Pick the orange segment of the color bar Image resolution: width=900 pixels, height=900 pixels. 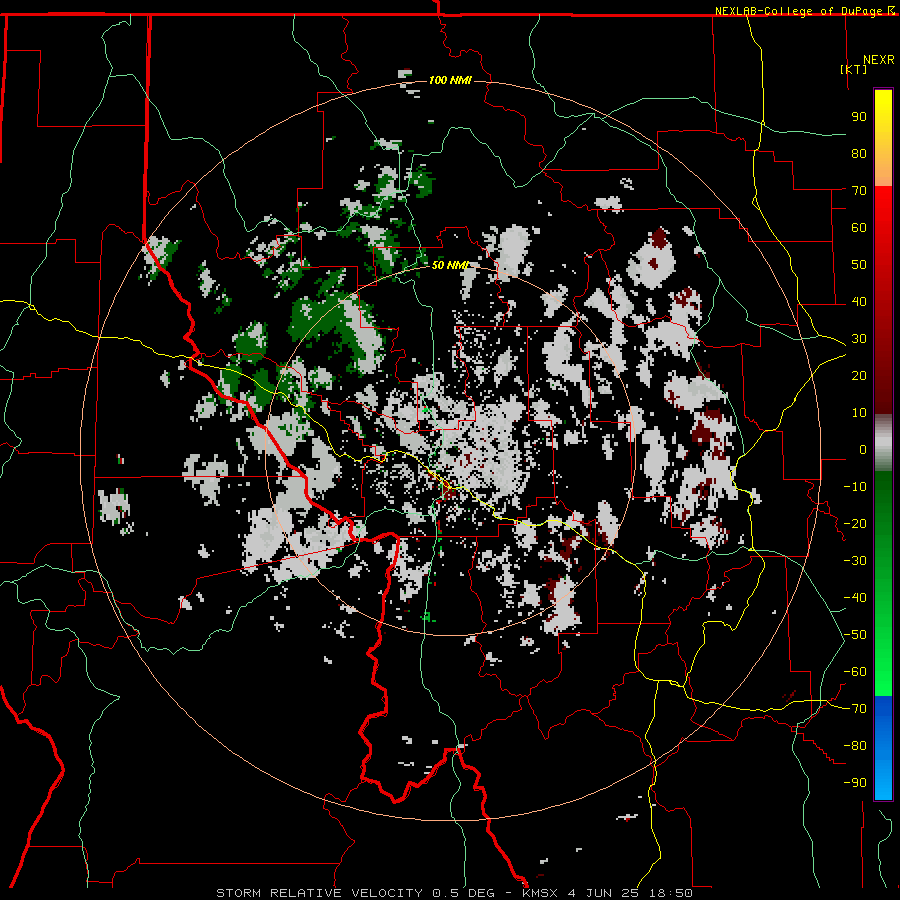pyautogui.click(x=883, y=169)
